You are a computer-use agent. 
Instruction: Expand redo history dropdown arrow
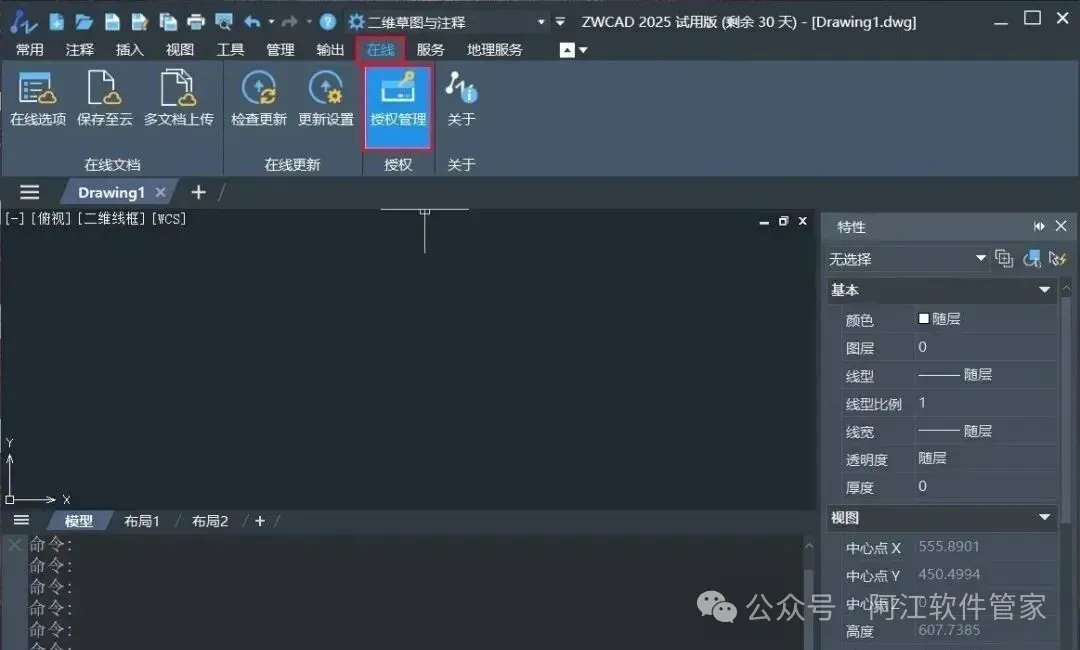click(x=309, y=22)
